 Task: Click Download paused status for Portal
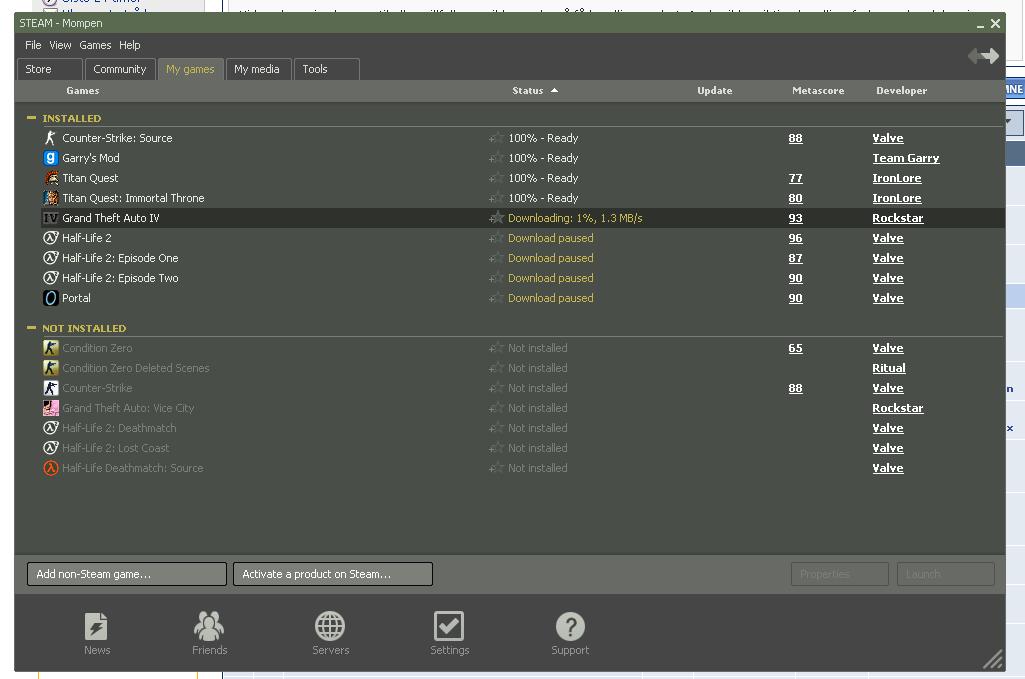(550, 298)
